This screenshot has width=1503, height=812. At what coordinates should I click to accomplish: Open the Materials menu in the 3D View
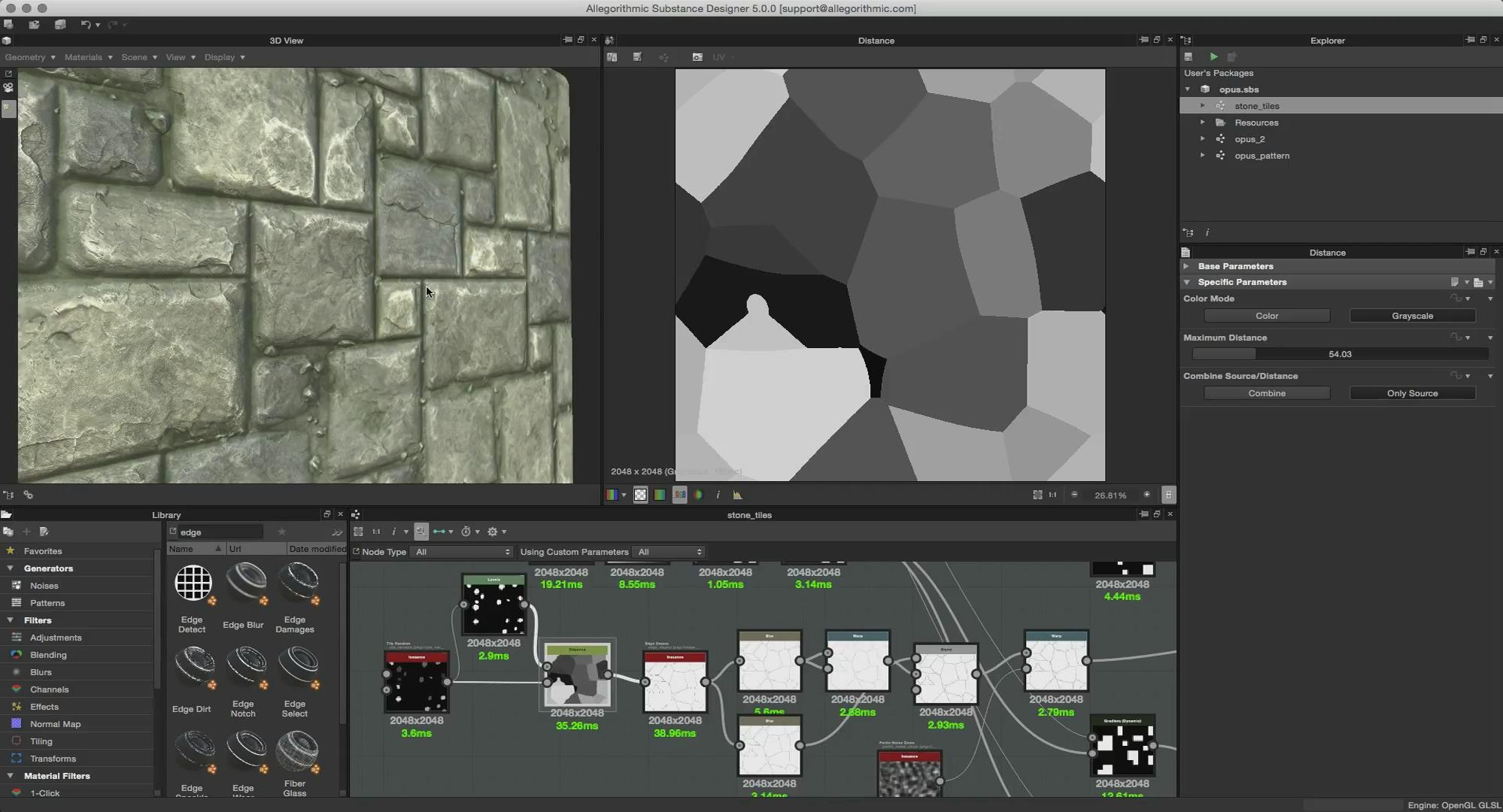(87, 57)
